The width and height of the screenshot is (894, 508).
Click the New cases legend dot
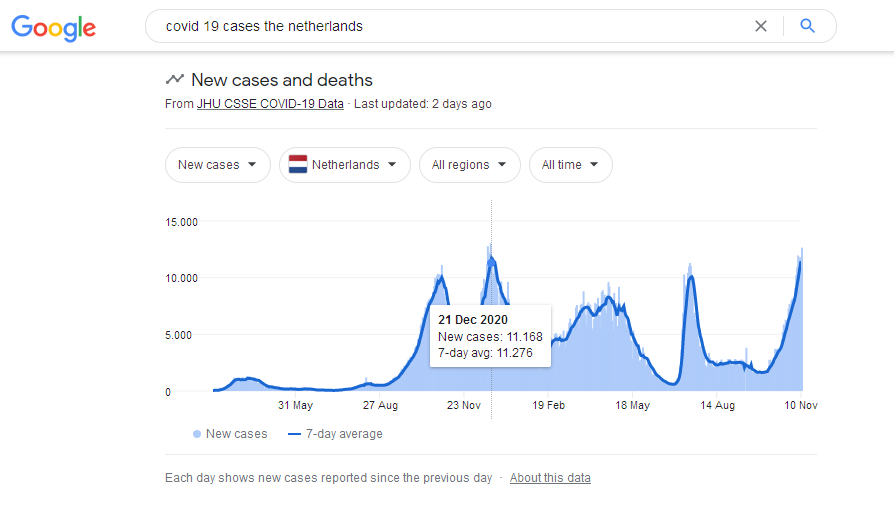coord(197,434)
